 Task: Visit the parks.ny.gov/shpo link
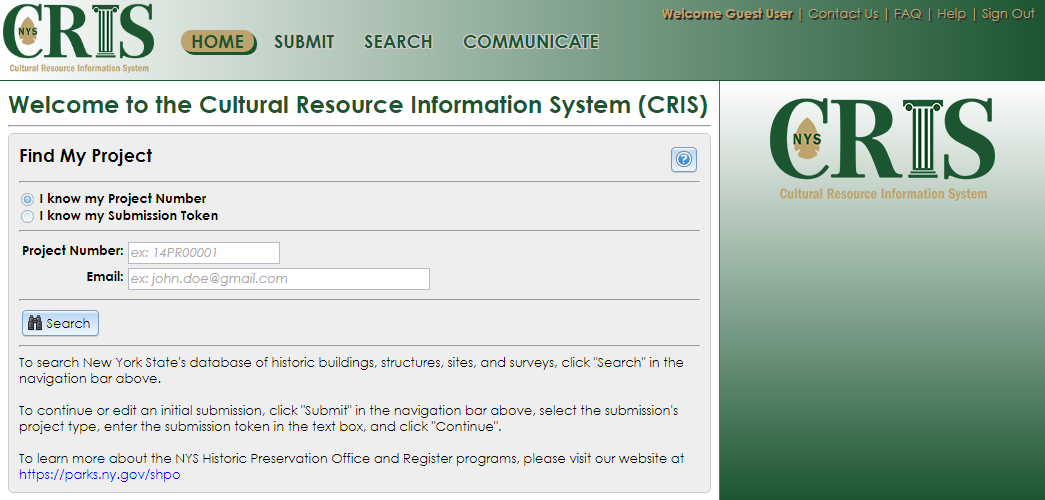pyautogui.click(x=100, y=475)
